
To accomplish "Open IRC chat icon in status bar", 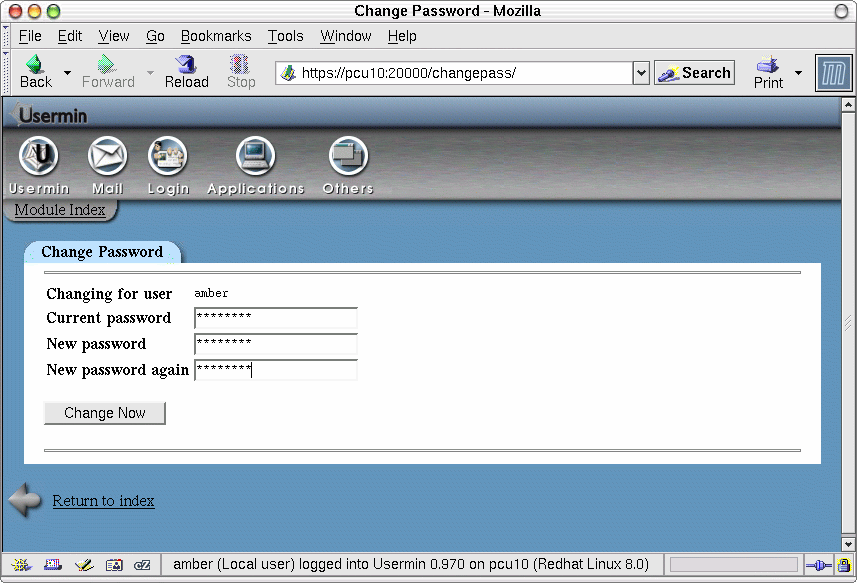I will (142, 565).
